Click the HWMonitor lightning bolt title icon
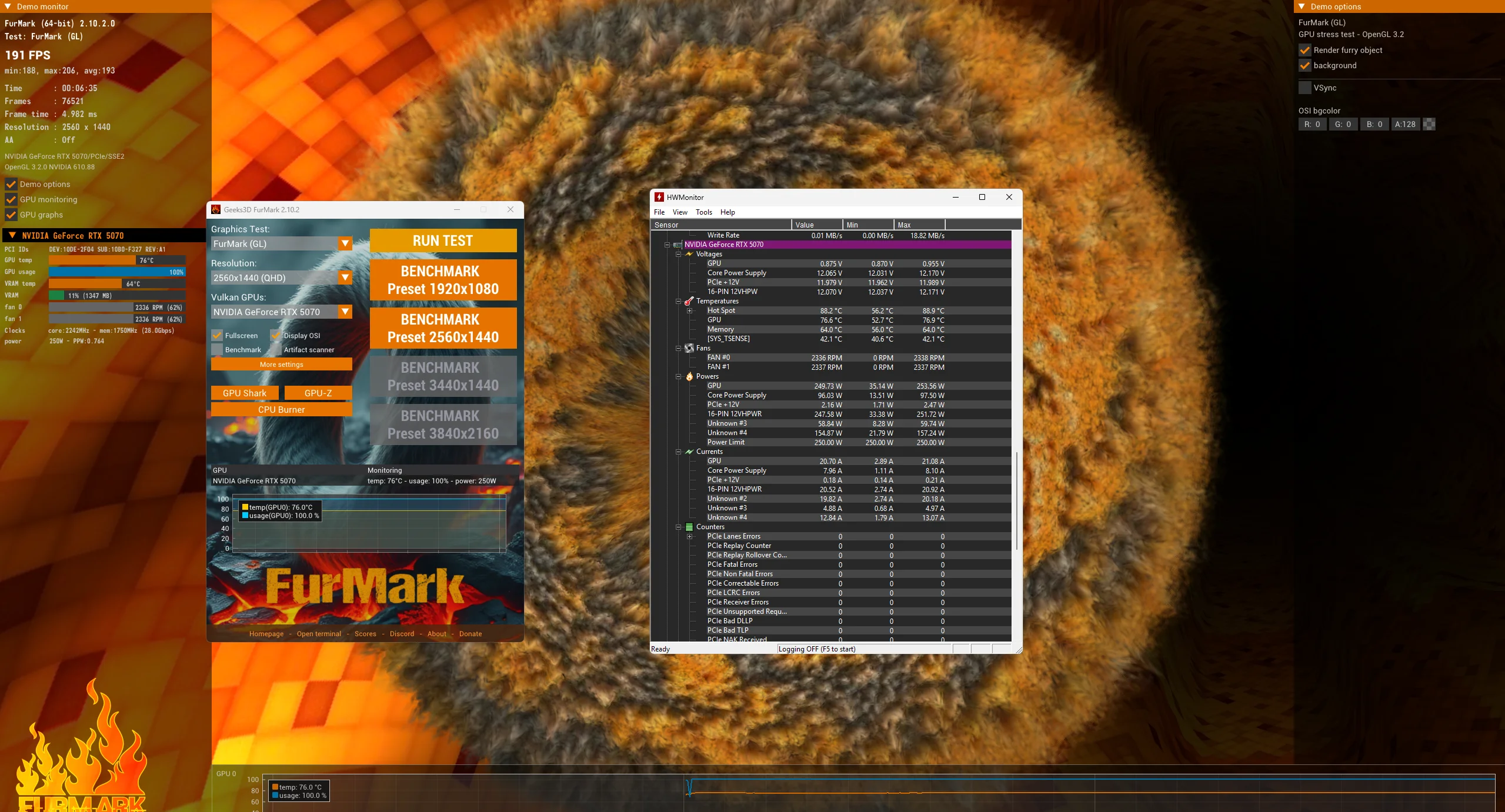This screenshot has height=812, width=1505. pyautogui.click(x=659, y=198)
